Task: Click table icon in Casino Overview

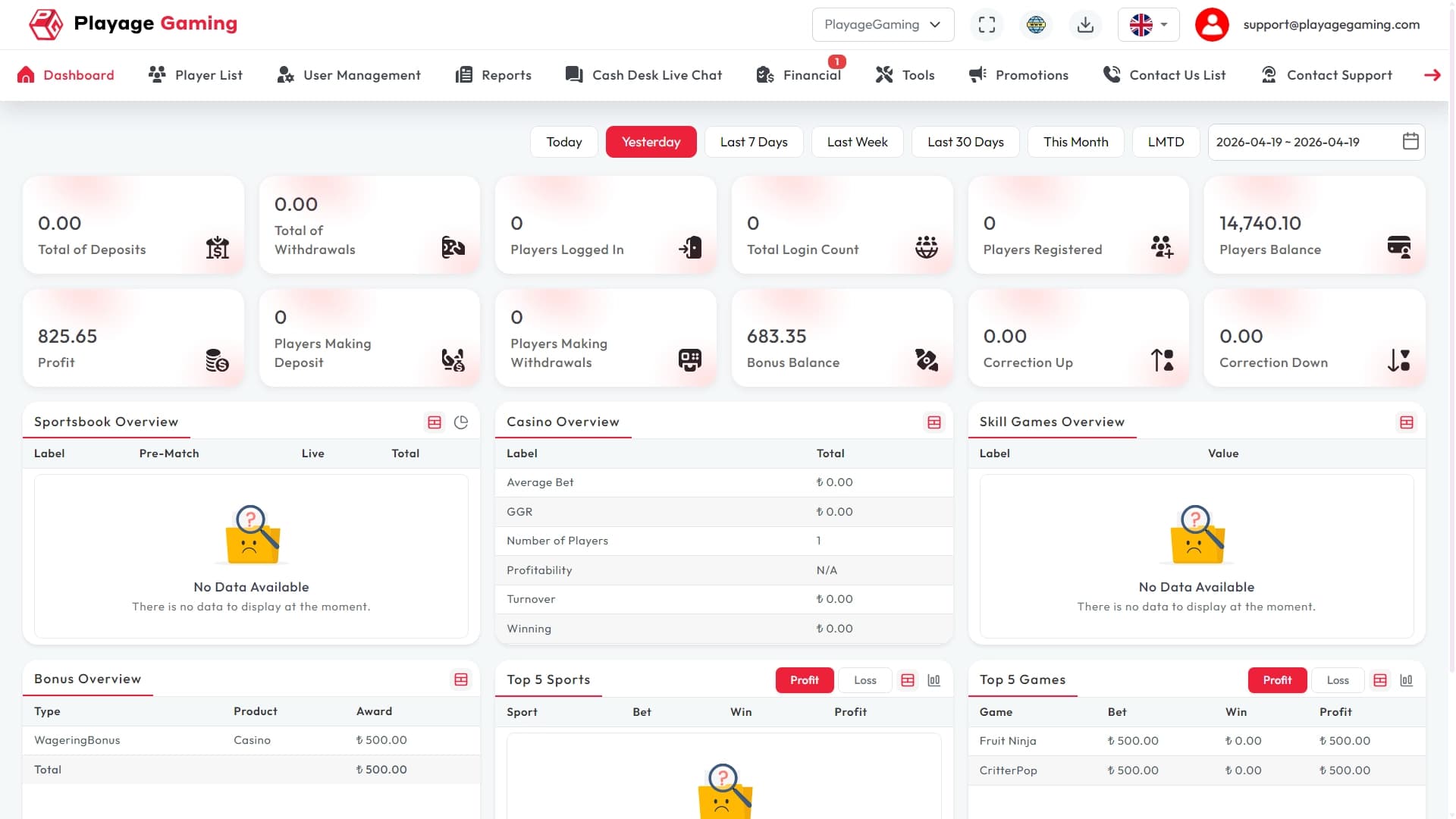Action: (934, 422)
